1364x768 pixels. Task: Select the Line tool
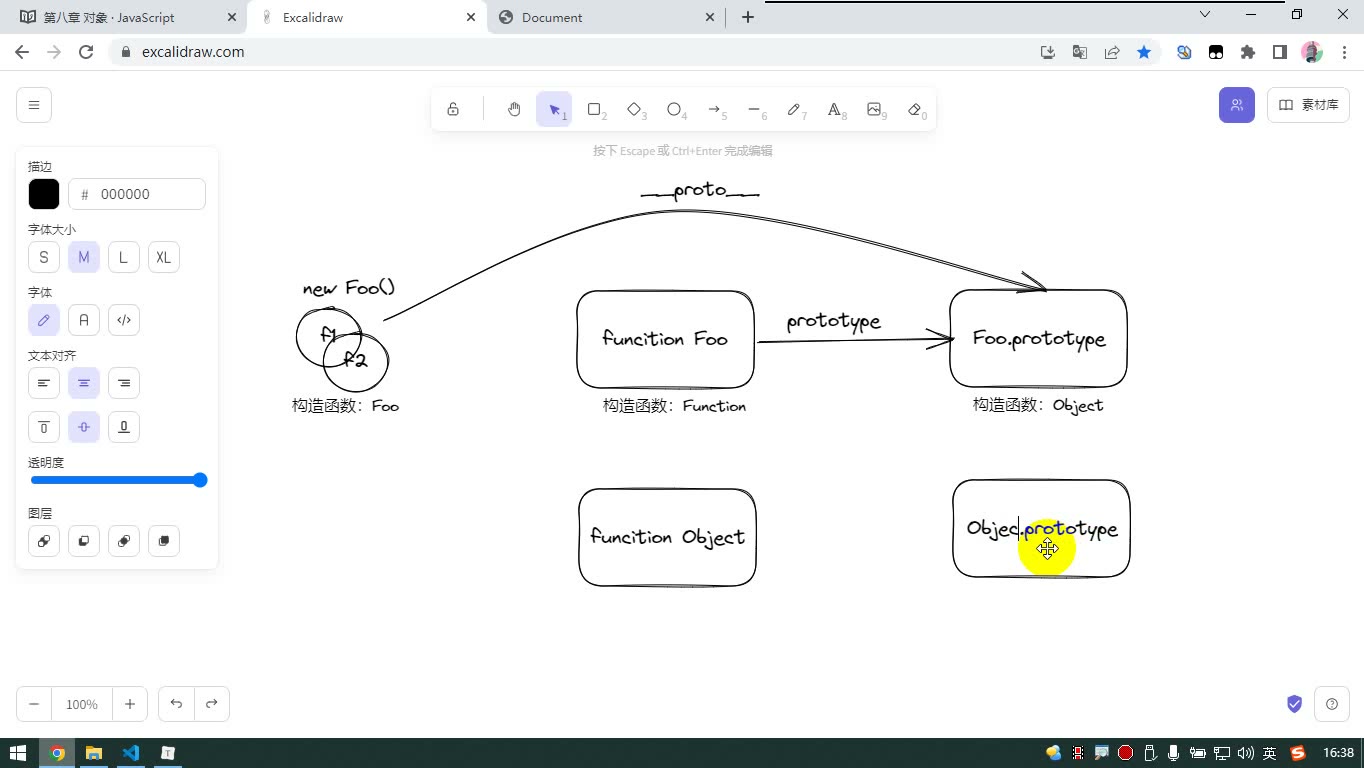pyautogui.click(x=755, y=110)
